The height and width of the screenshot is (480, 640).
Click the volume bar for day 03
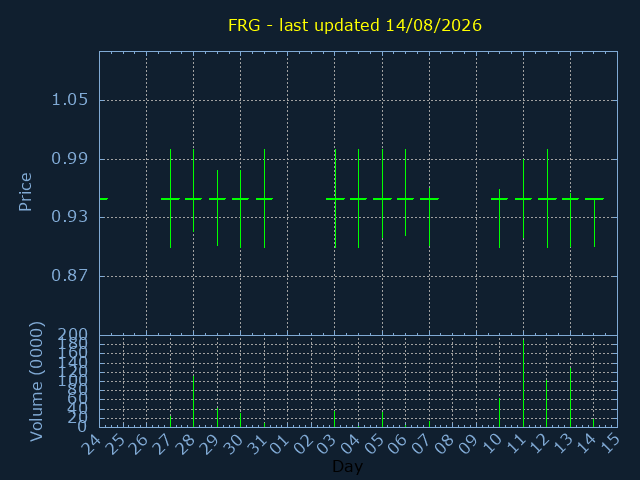coord(335,419)
